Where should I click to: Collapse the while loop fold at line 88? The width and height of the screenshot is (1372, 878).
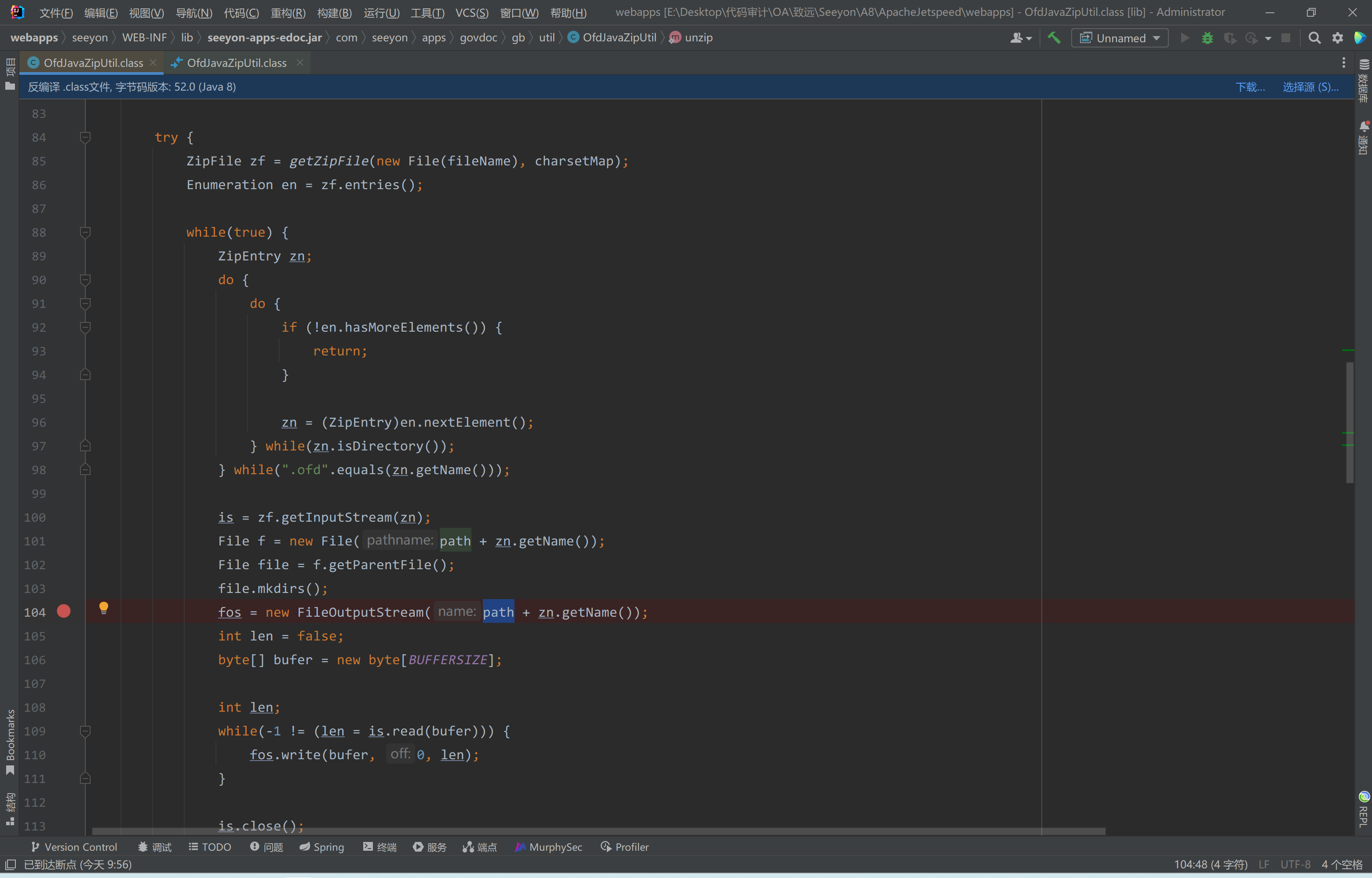point(85,233)
